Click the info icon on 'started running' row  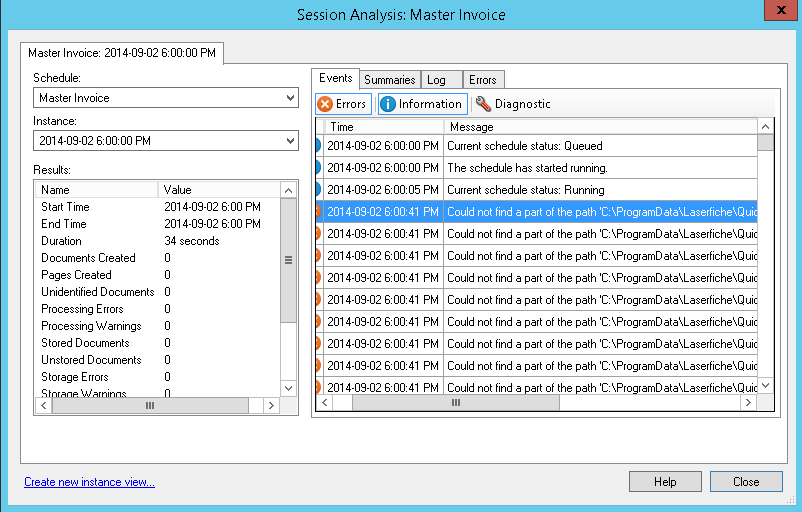click(319, 168)
